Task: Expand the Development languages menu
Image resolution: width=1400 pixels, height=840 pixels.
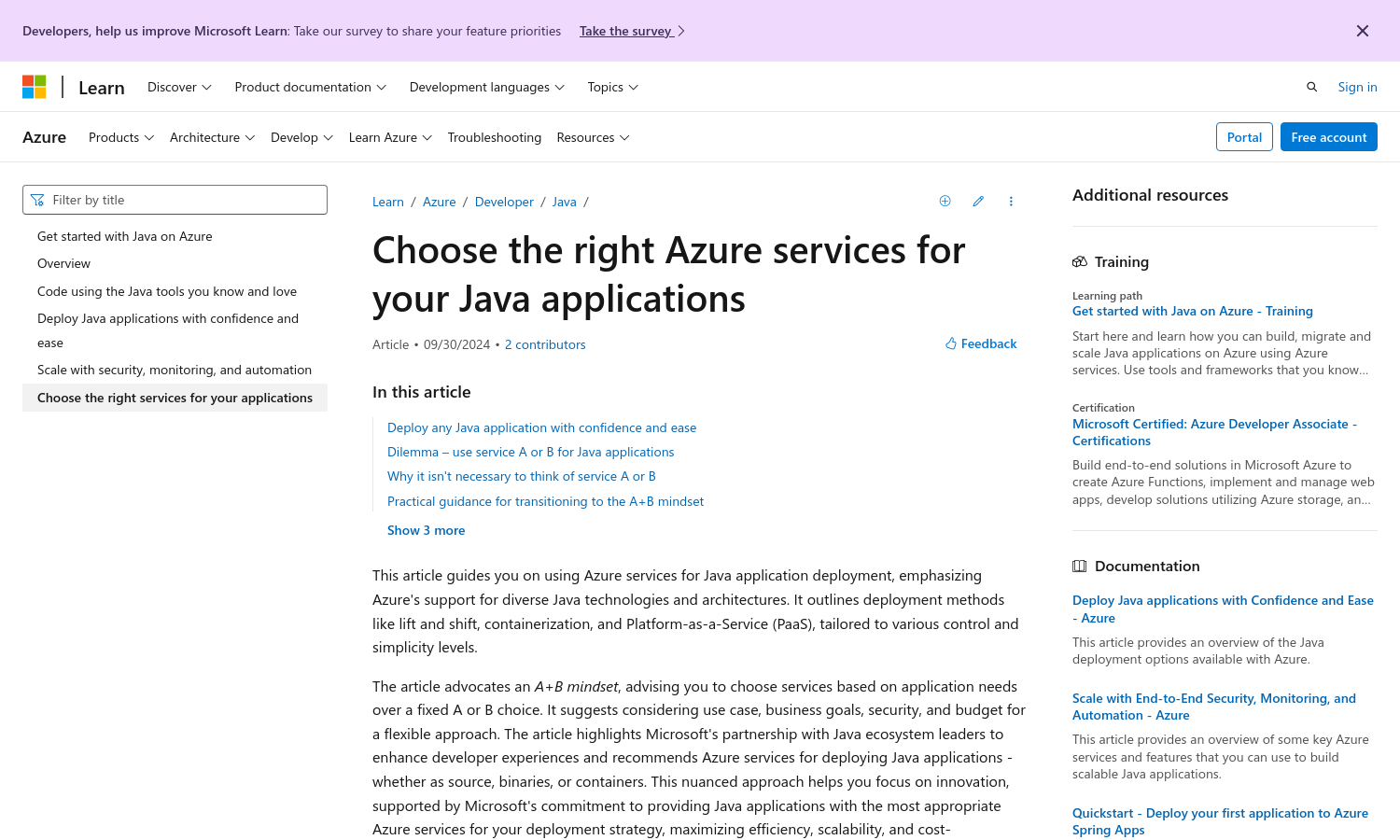Action: tap(486, 87)
